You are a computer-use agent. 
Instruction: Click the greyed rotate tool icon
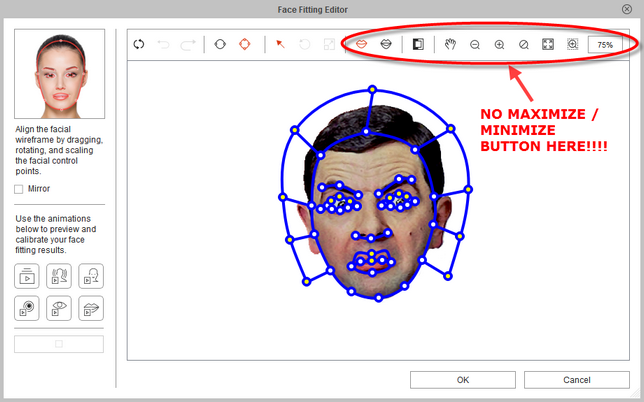pos(305,44)
